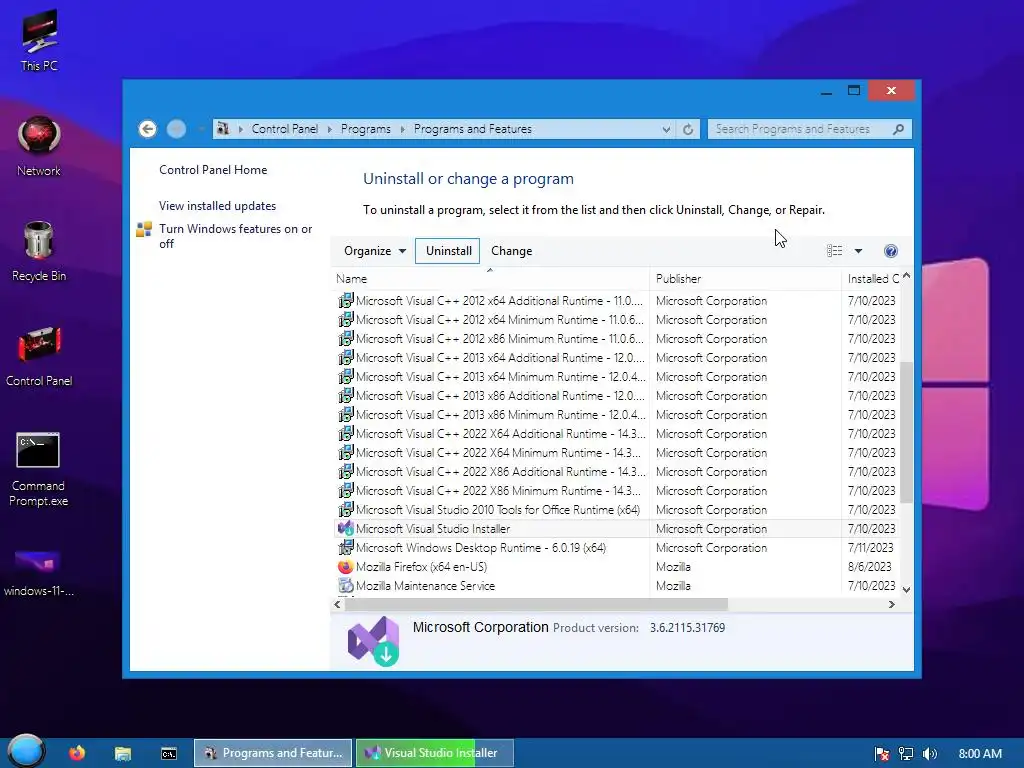The width and height of the screenshot is (1024, 768).
Task: Click the Uninstall button
Action: pyautogui.click(x=448, y=251)
